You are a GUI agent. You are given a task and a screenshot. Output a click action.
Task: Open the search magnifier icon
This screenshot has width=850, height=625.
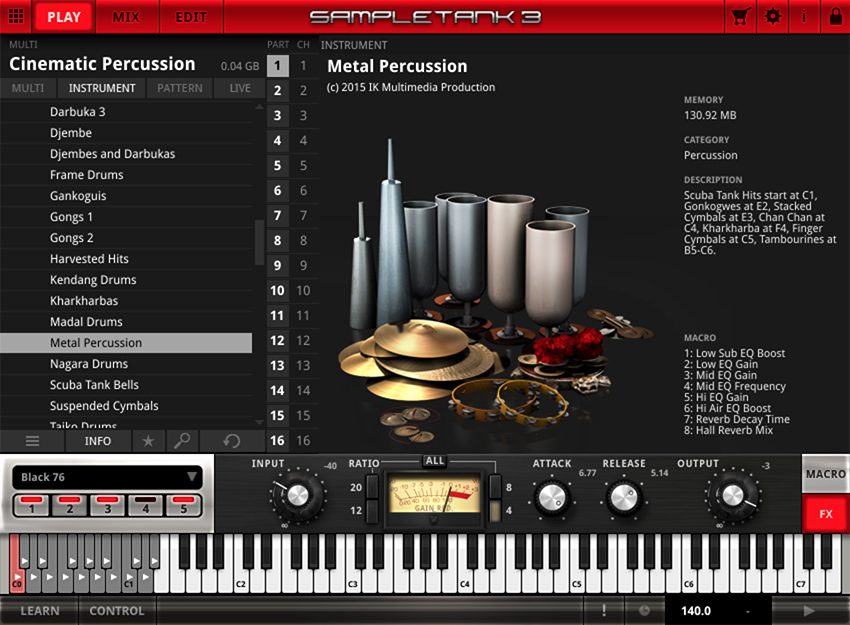pos(182,441)
